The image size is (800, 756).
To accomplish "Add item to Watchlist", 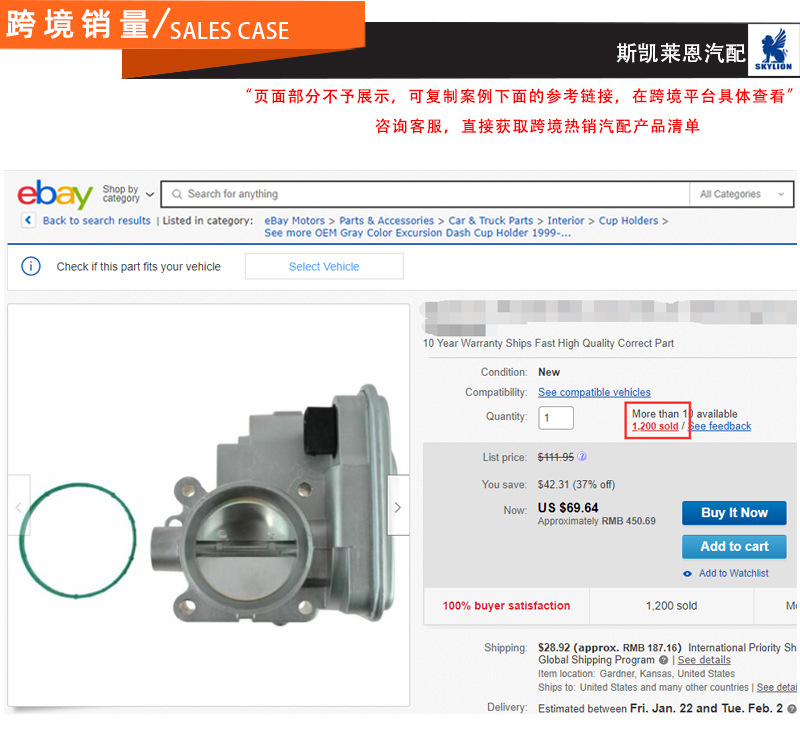I will 726,573.
